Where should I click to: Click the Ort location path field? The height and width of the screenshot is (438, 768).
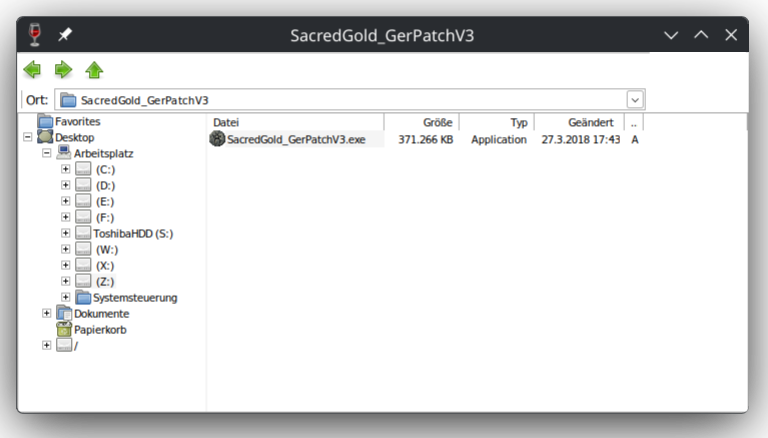[350, 100]
